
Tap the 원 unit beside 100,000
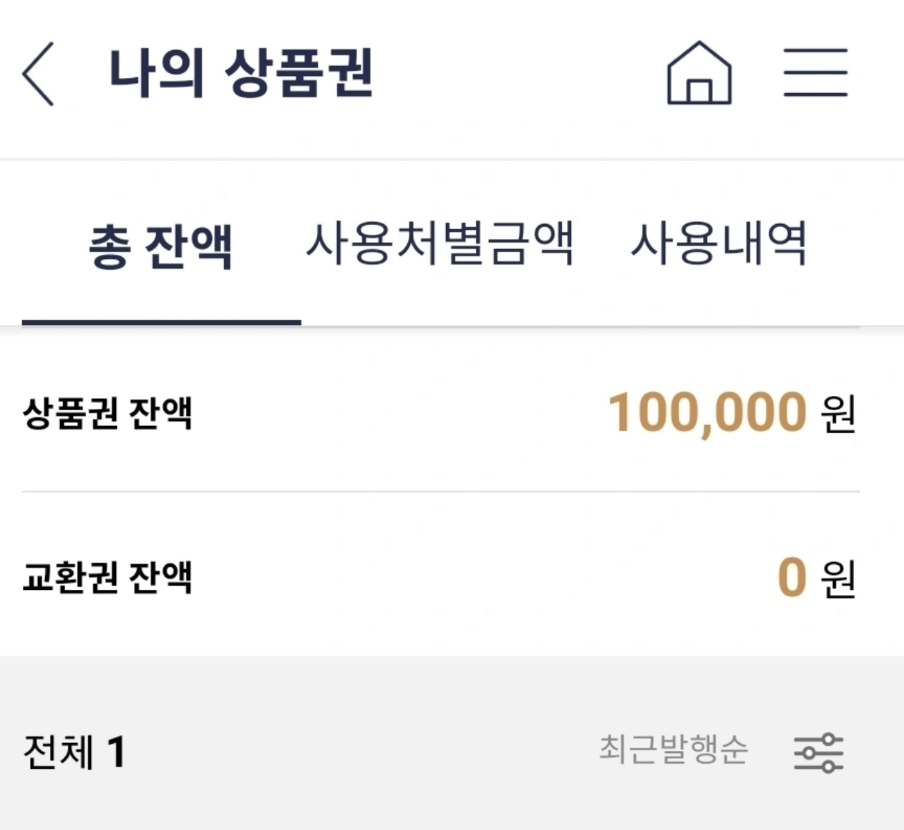(x=838, y=414)
